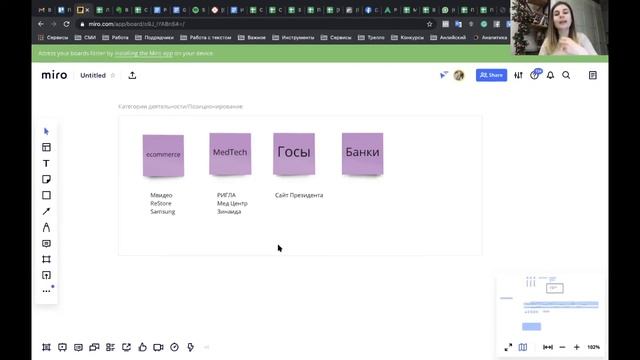Select the Text tool

[x=46, y=163]
